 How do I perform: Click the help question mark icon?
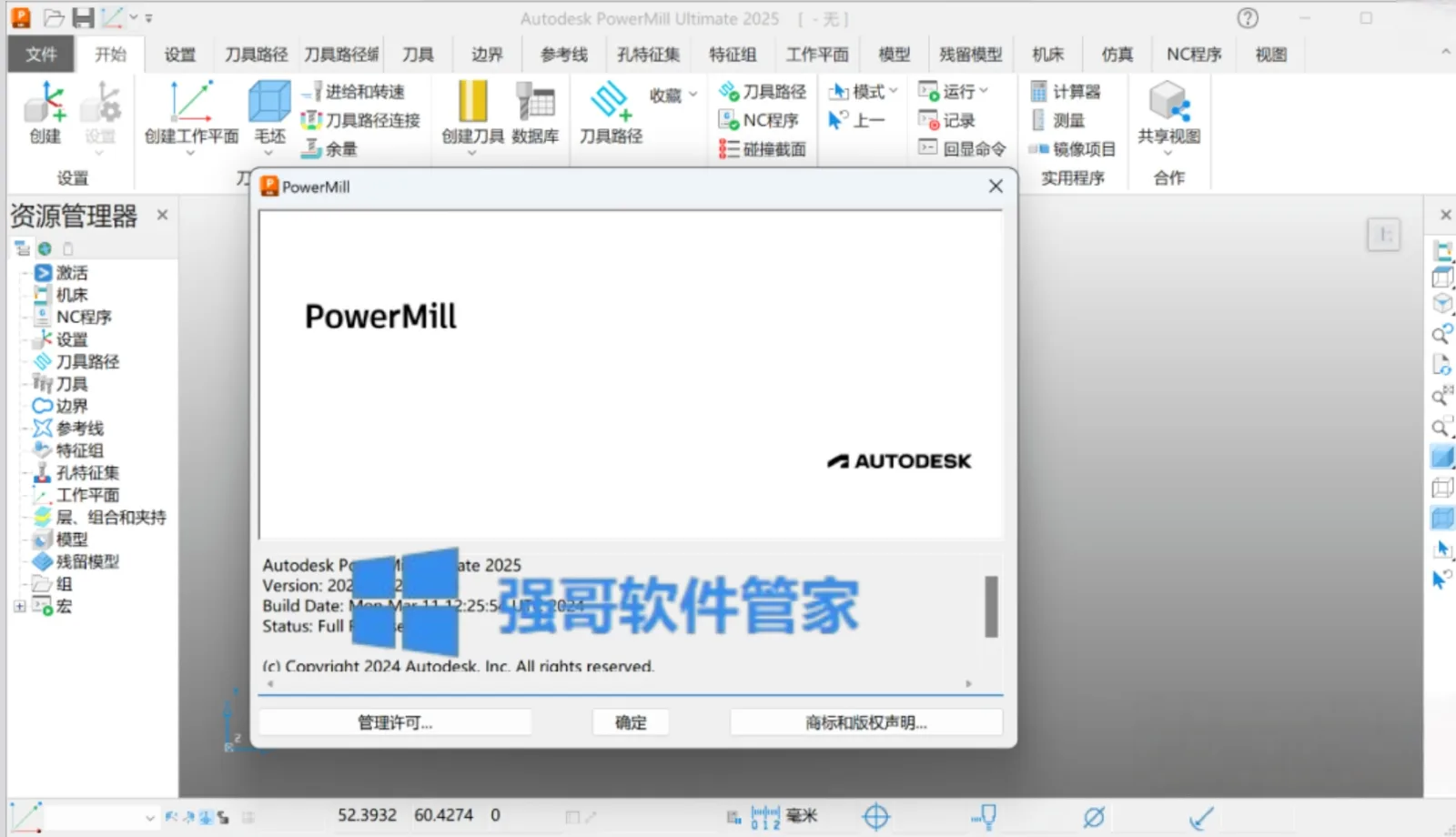coord(1248,17)
